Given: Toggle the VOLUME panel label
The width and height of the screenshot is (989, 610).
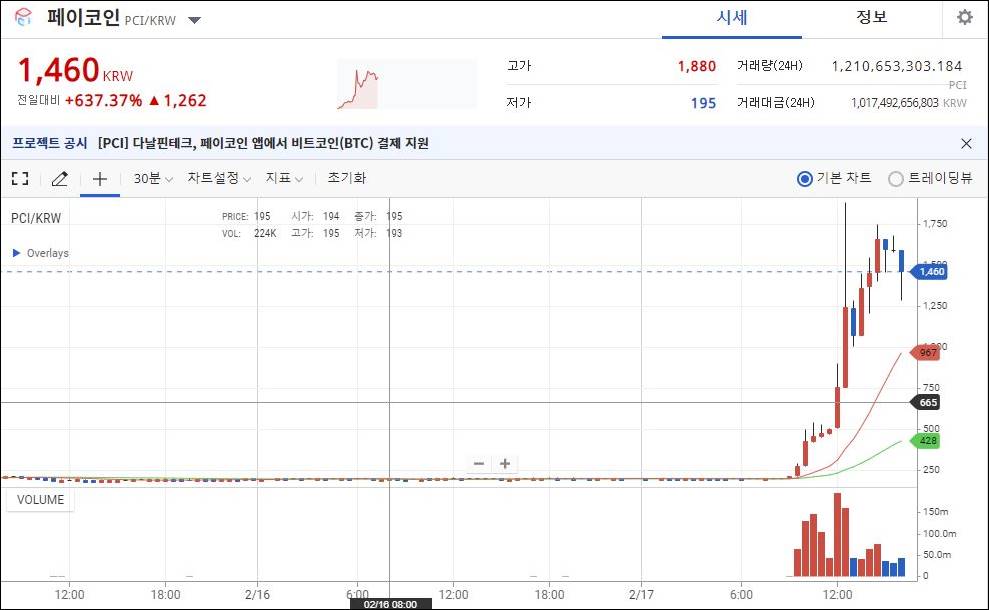Looking at the screenshot, I should click(x=39, y=499).
